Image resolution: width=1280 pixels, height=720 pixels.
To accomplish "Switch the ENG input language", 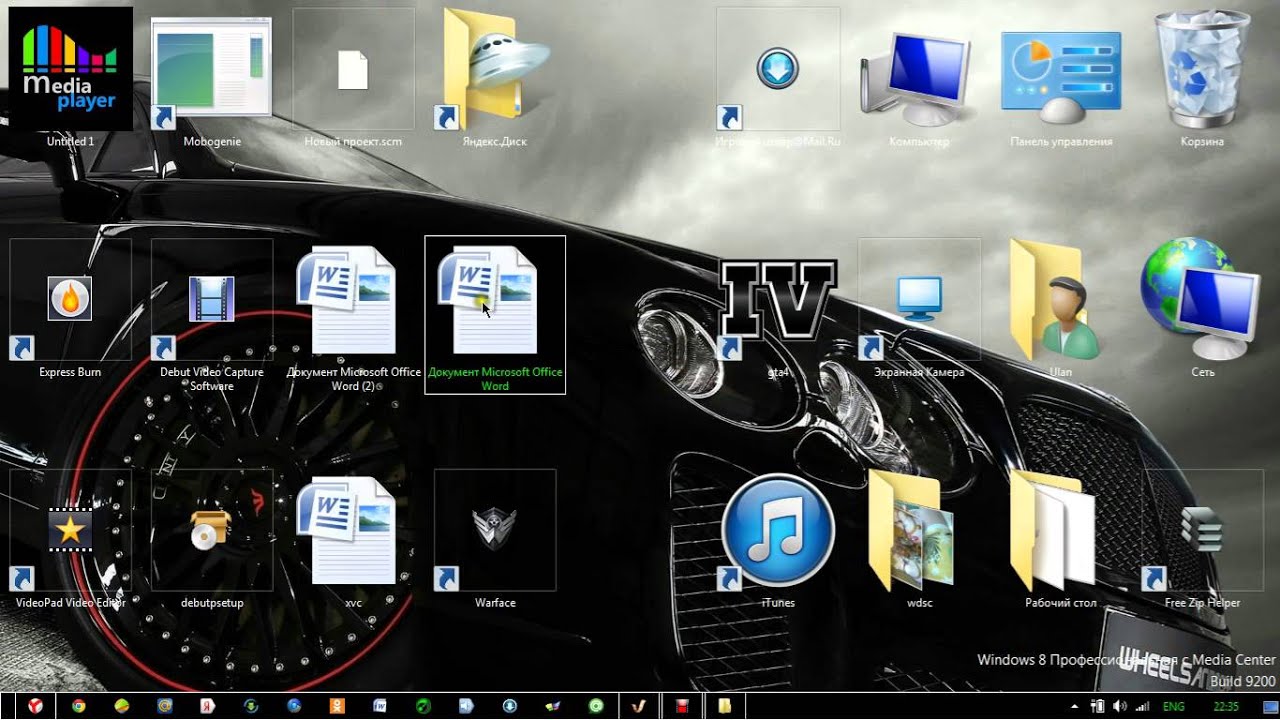I will [1173, 706].
